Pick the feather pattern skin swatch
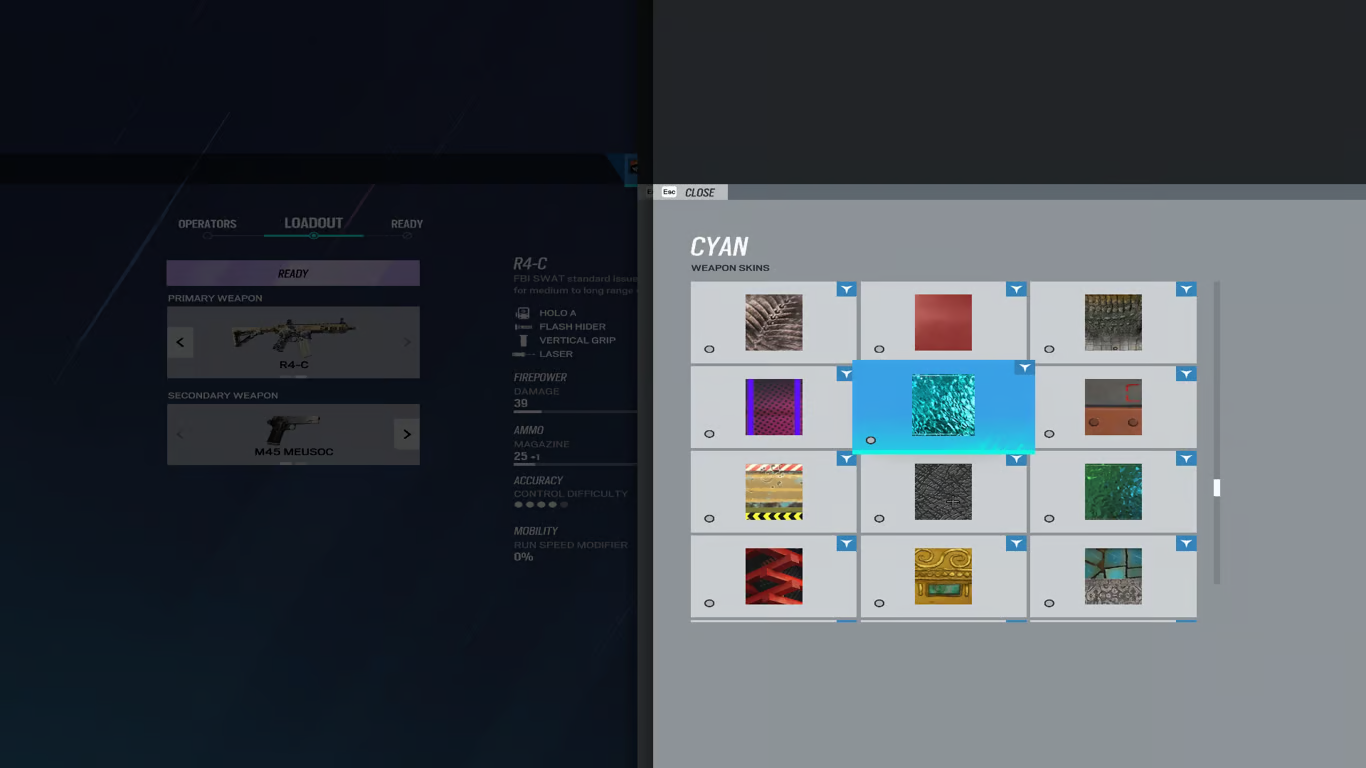The height and width of the screenshot is (768, 1366). [x=773, y=322]
